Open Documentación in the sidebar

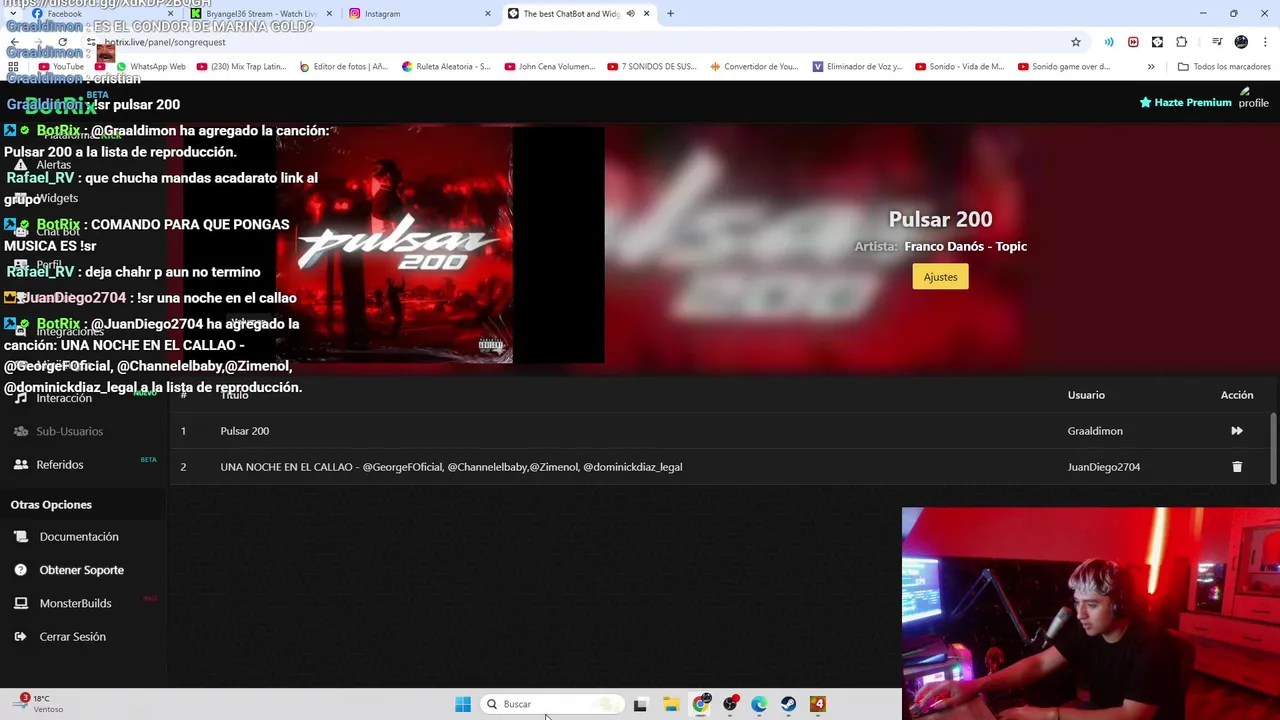point(79,537)
